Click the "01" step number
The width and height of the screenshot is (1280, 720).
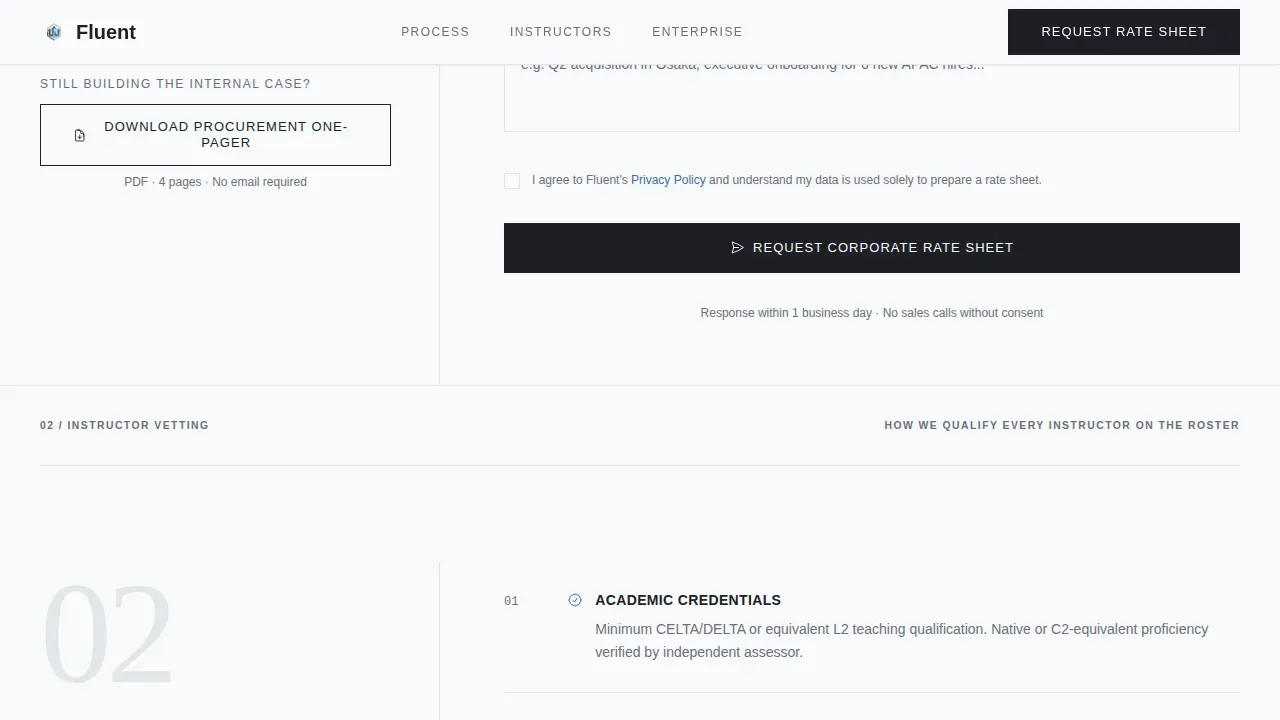tap(511, 601)
